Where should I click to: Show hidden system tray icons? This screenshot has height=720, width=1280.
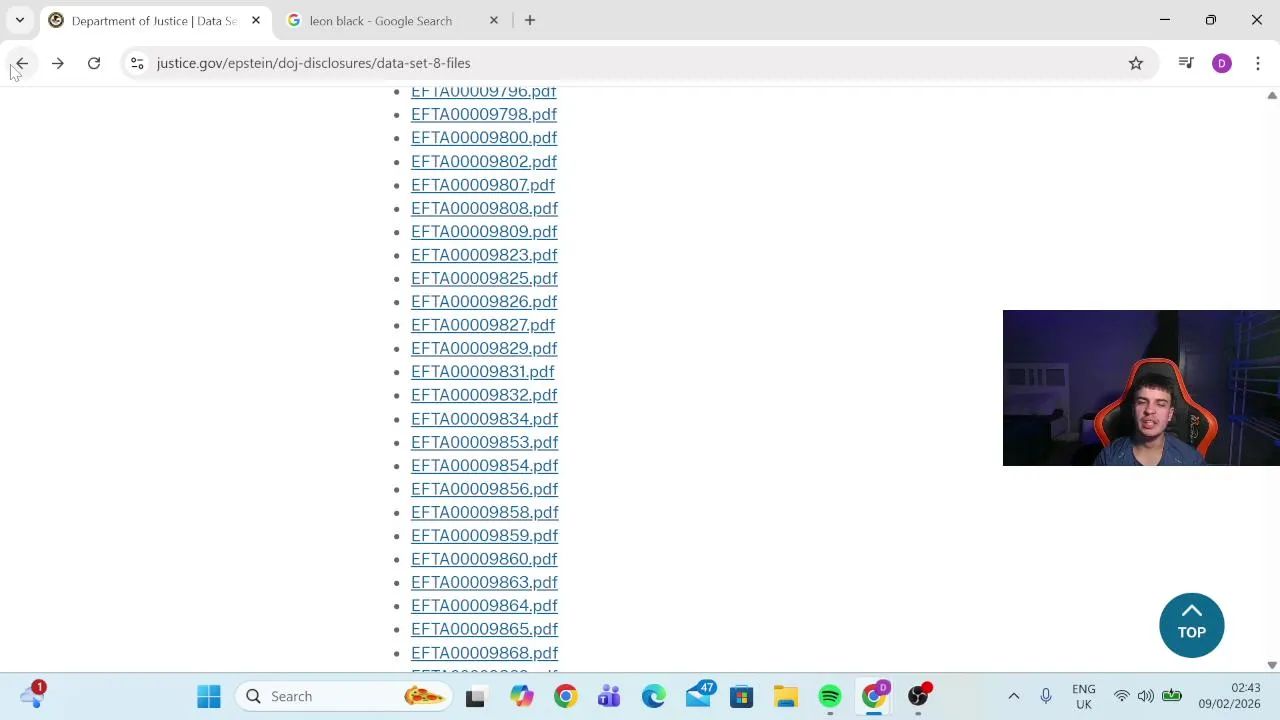[1013, 696]
